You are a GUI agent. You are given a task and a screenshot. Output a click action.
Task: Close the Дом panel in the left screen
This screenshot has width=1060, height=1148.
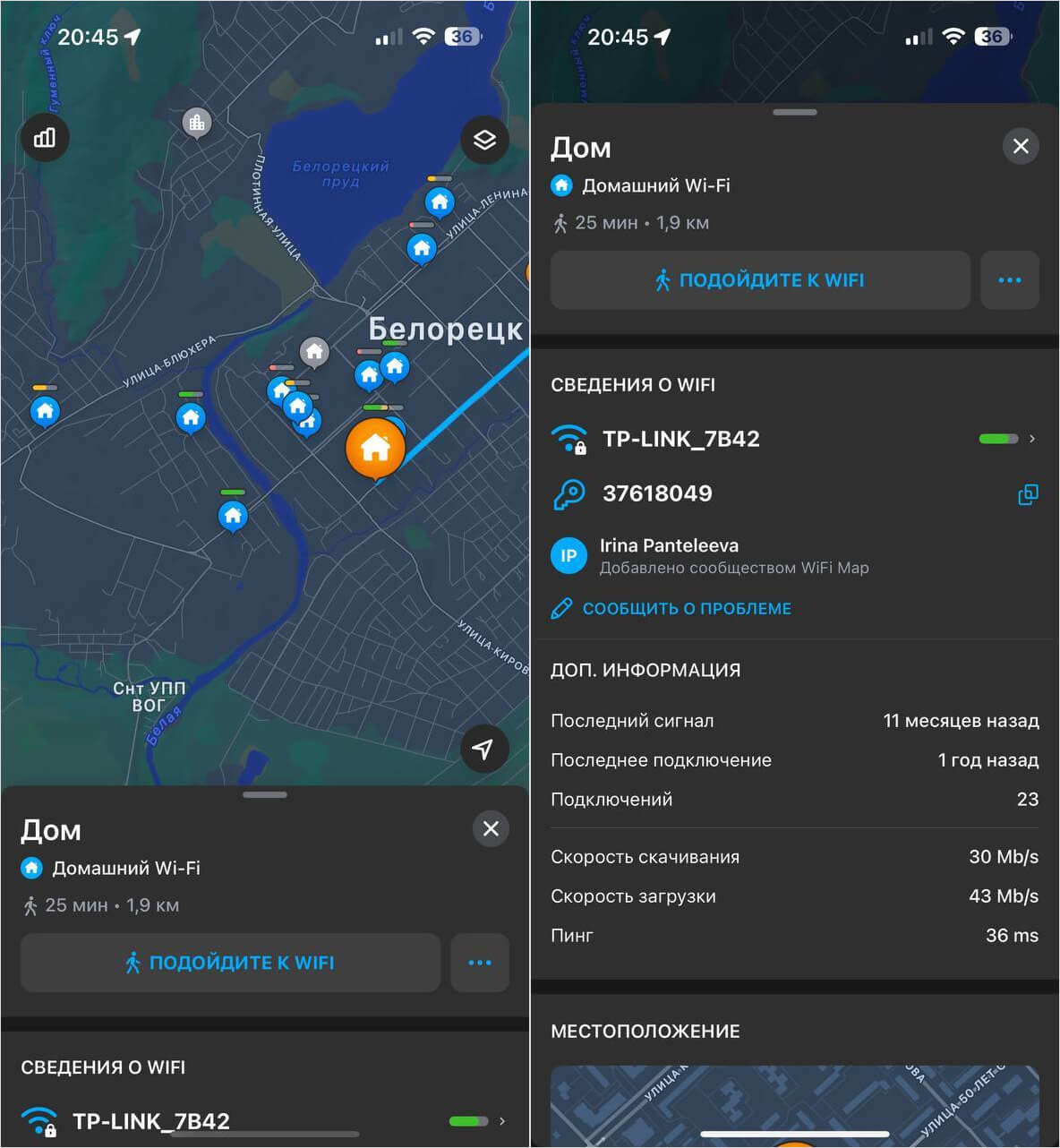coord(491,828)
